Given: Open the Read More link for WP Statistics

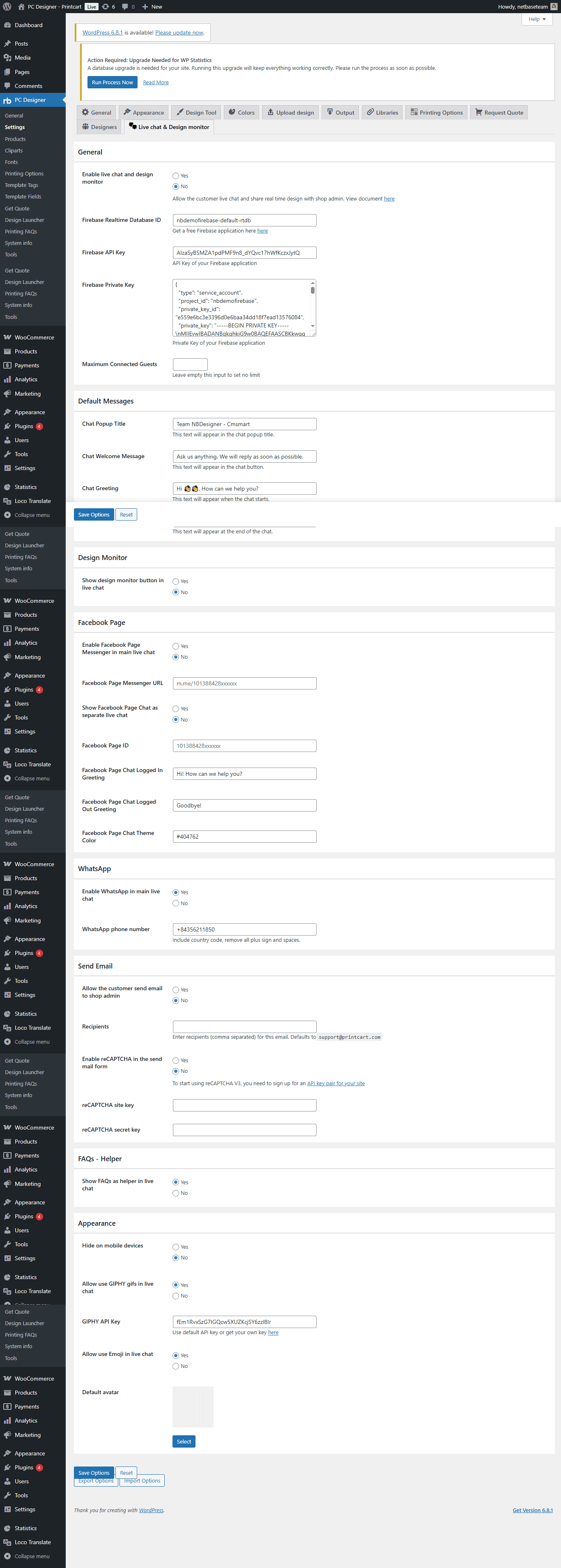Looking at the screenshot, I should click(x=156, y=82).
